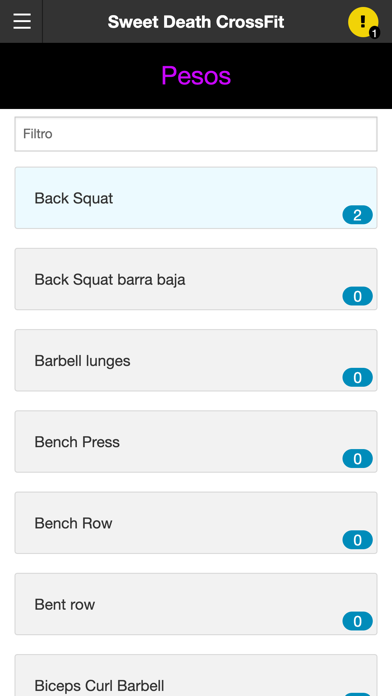Focus the Filtro search field
This screenshot has width=392, height=696.
tap(196, 134)
